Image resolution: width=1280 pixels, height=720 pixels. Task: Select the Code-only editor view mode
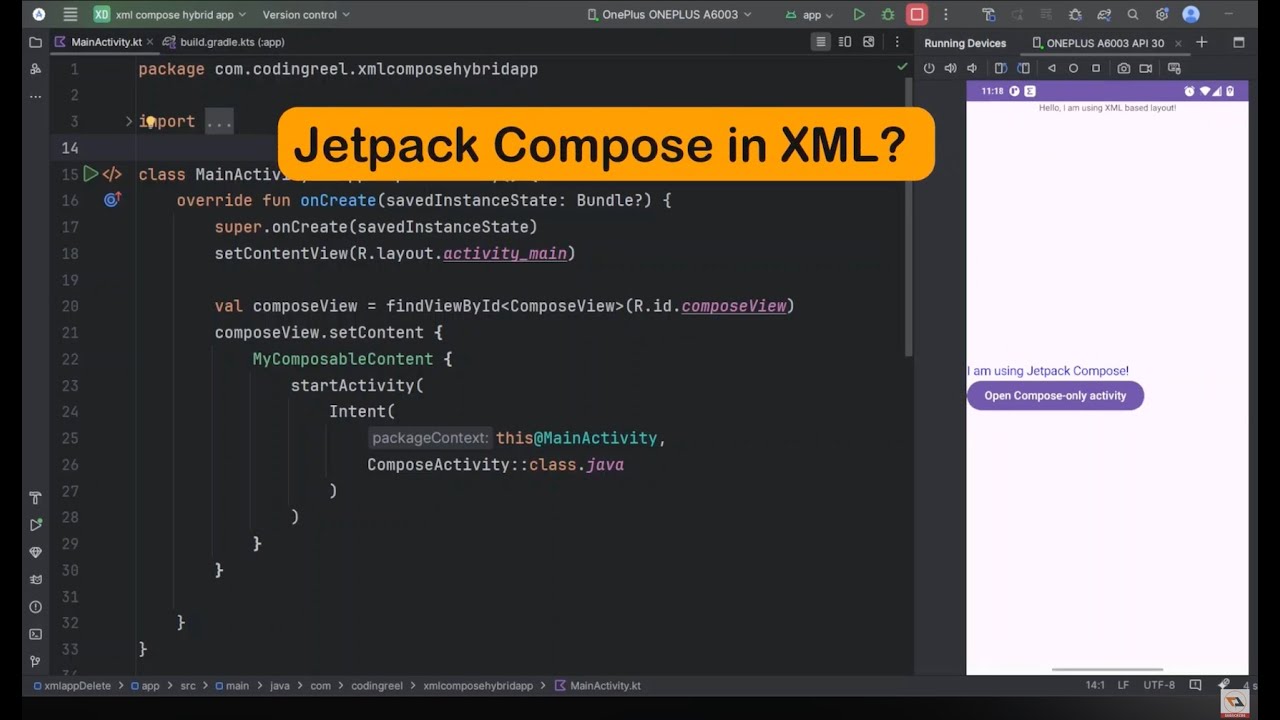pos(821,42)
